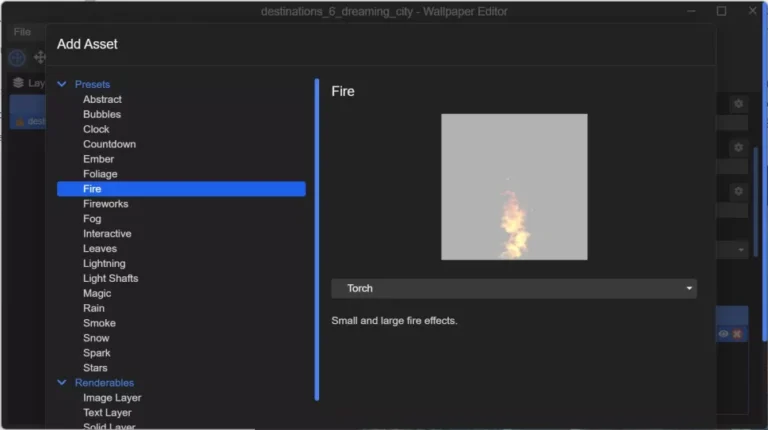Toggle the eye visibility icon on layer
Image resolution: width=768 pixels, height=430 pixels.
pos(724,334)
